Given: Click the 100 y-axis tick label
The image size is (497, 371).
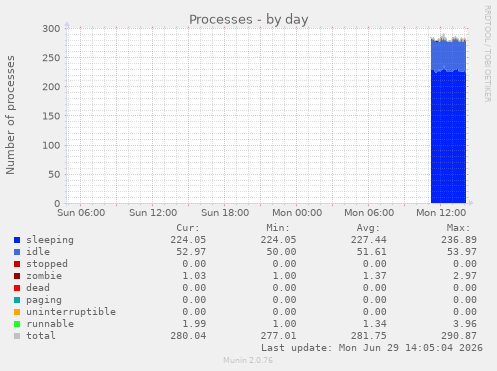Looking at the screenshot, I should click(51, 145).
